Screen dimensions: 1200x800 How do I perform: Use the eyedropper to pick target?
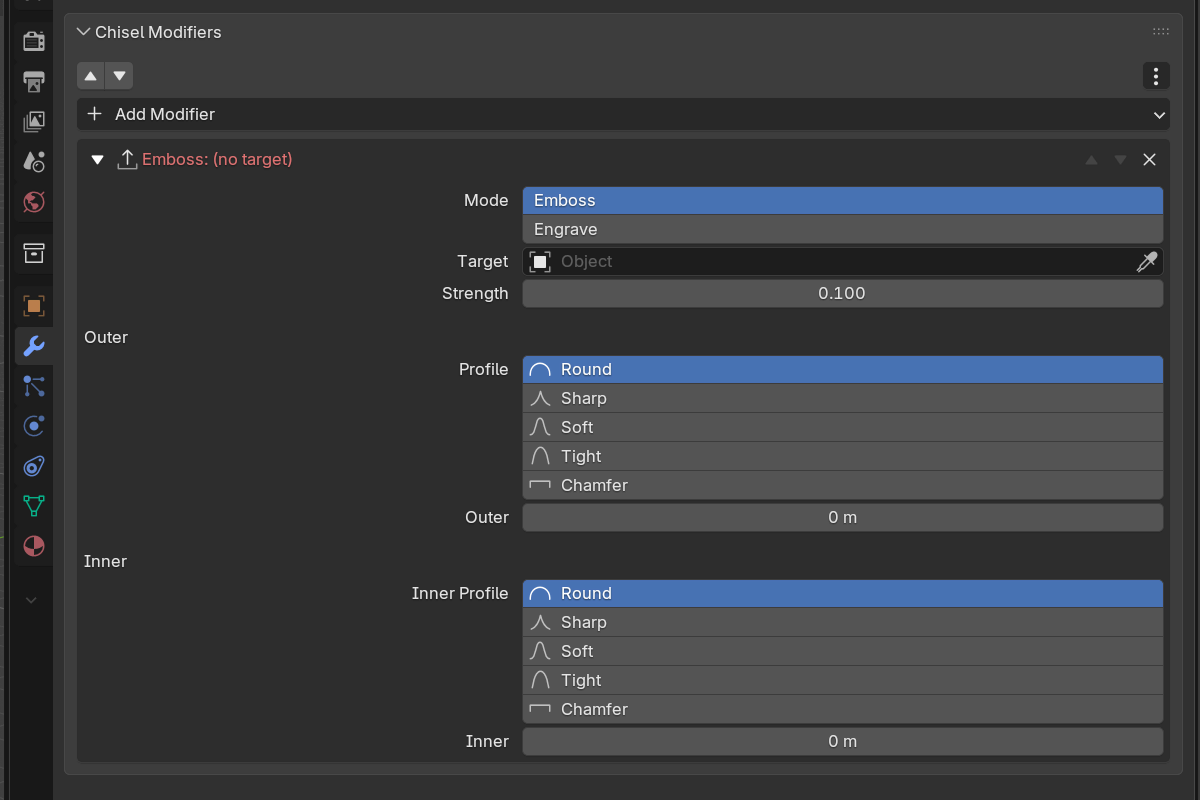click(x=1146, y=261)
